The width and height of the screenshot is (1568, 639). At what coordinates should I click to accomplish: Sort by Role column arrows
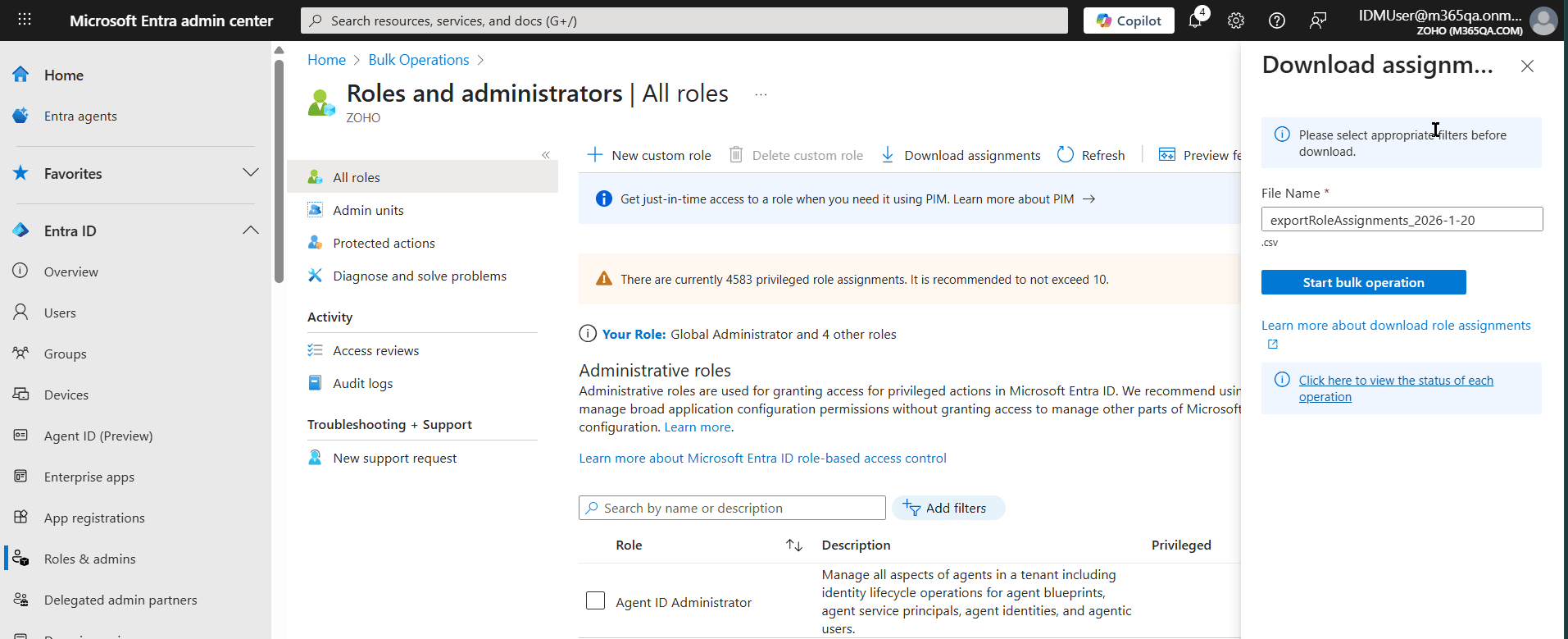click(x=793, y=545)
